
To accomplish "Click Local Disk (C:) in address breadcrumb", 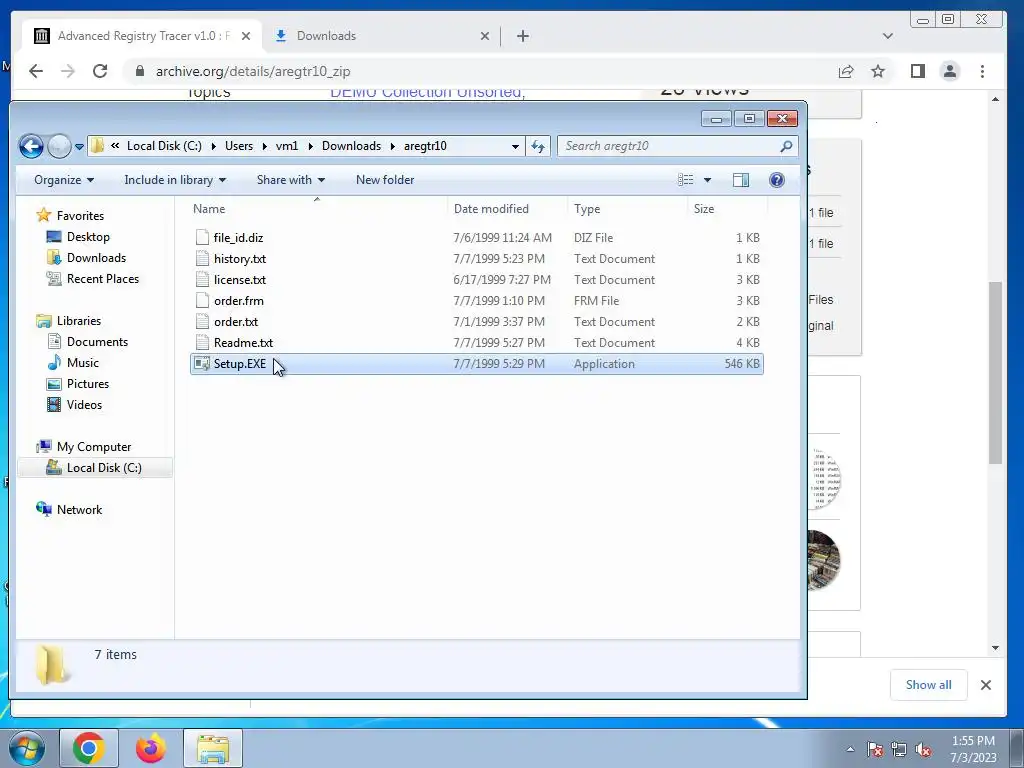I will pyautogui.click(x=165, y=146).
